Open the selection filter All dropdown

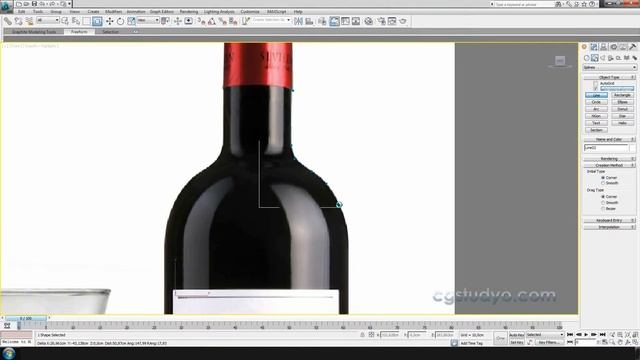48,20
